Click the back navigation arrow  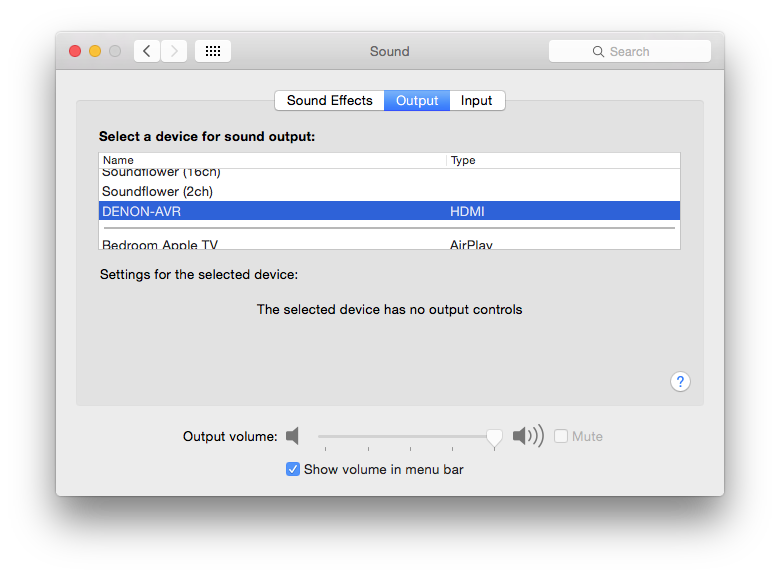coord(147,51)
